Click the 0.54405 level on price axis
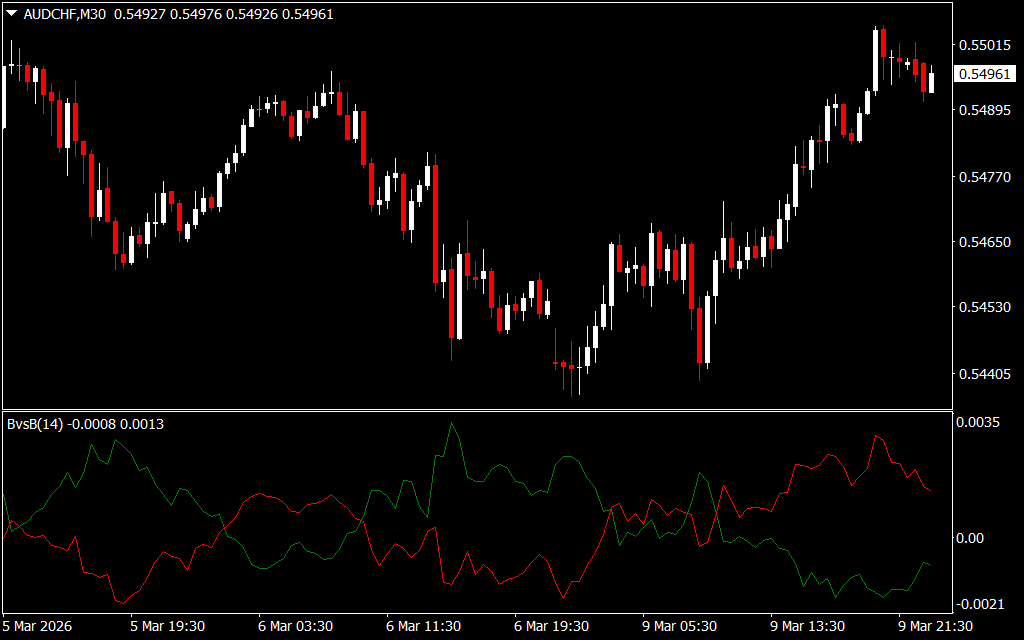The height and width of the screenshot is (640, 1024). (983, 374)
